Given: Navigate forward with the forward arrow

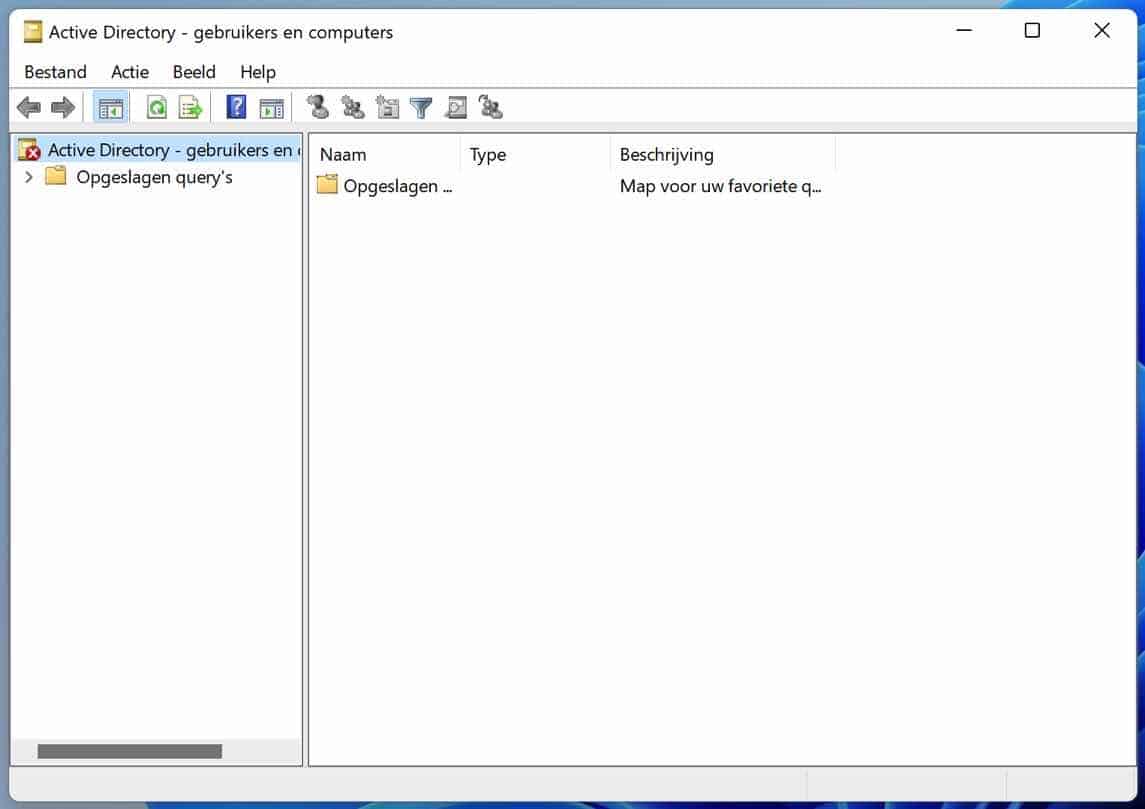Looking at the screenshot, I should tap(61, 107).
